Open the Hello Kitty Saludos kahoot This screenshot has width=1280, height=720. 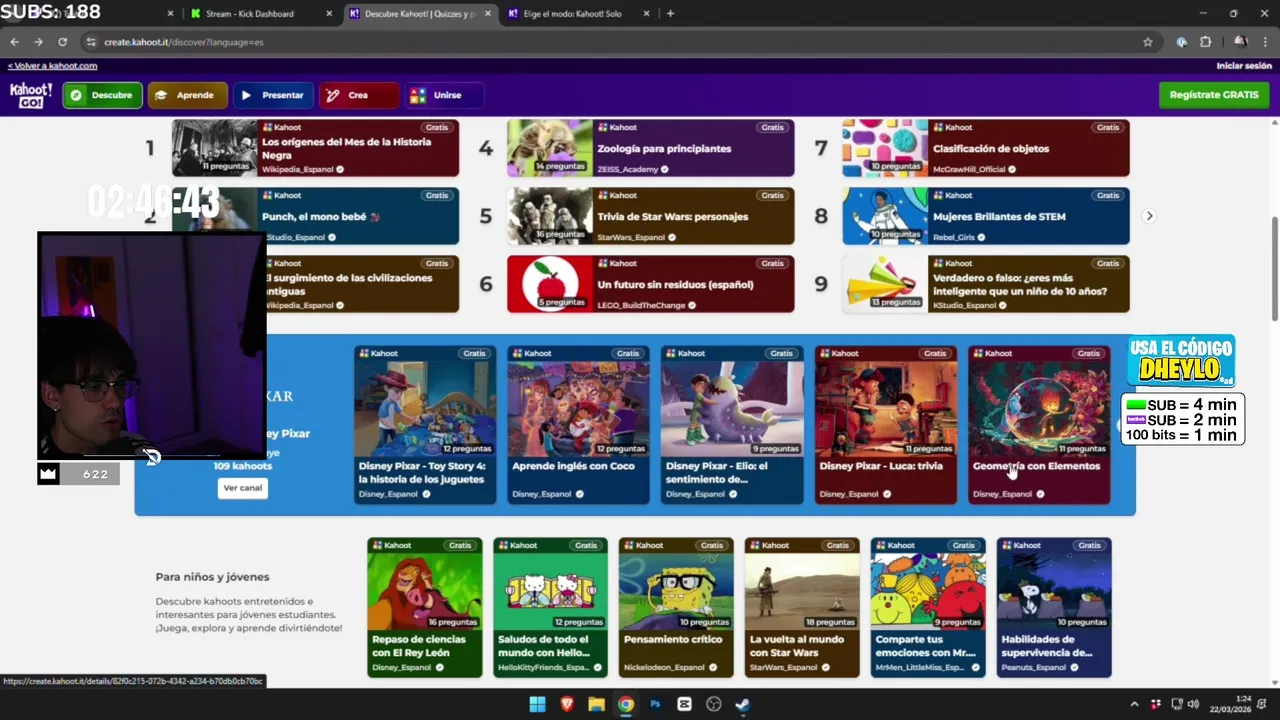click(550, 608)
